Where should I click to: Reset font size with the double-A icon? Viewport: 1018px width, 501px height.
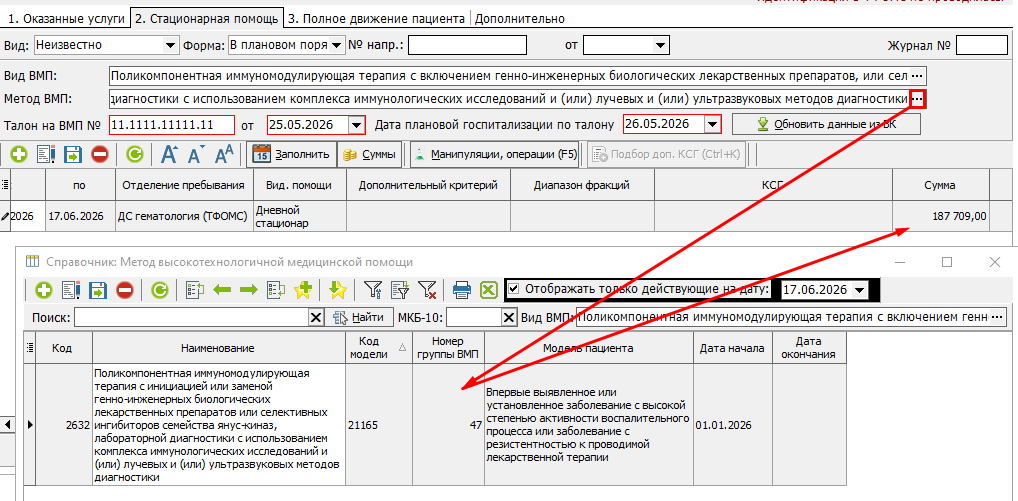coord(224,154)
